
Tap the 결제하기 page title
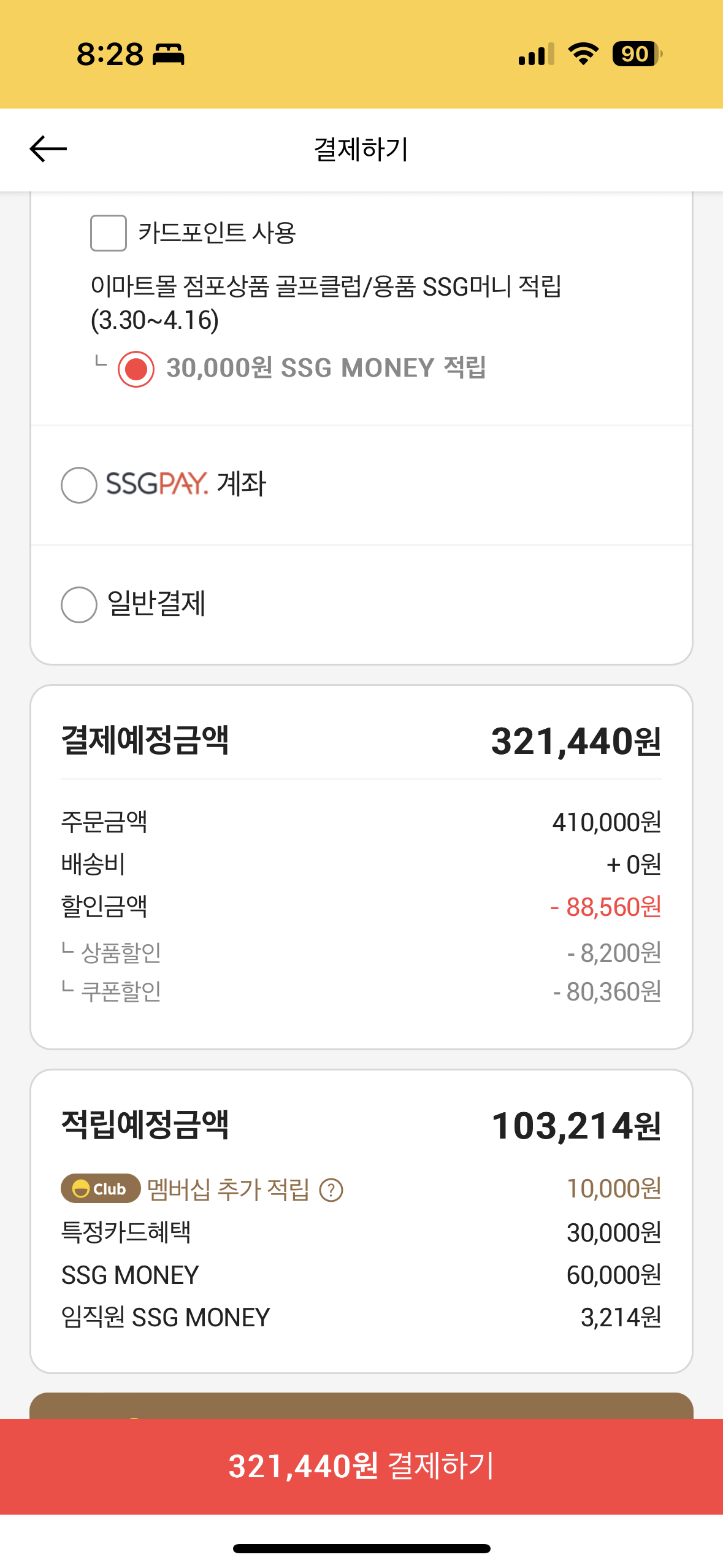[x=361, y=150]
